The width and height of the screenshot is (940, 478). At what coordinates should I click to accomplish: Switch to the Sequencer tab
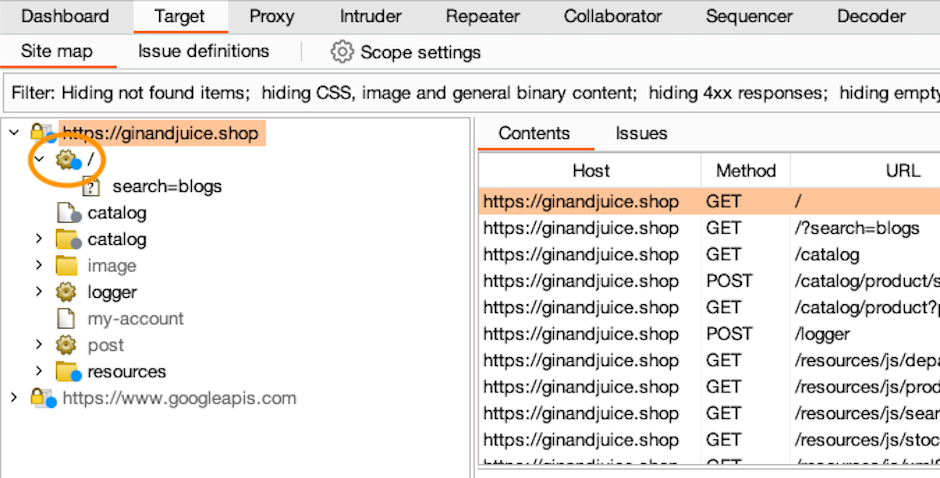tap(749, 16)
